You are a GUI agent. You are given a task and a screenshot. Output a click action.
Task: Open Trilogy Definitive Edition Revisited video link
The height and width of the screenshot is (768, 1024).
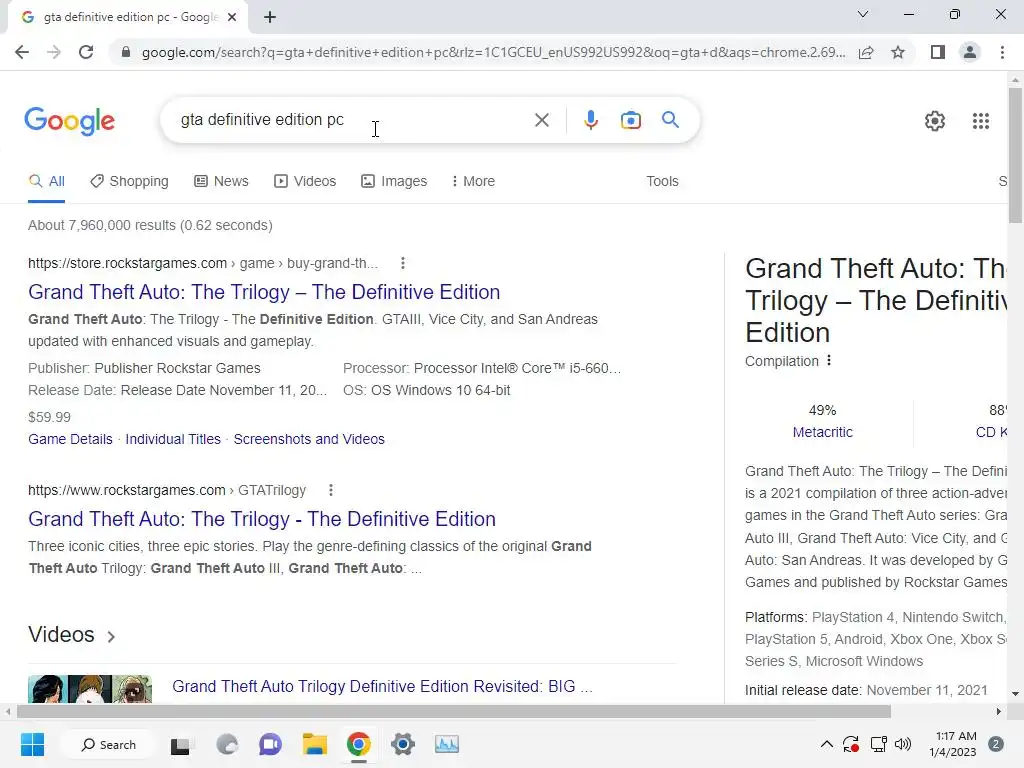[382, 686]
